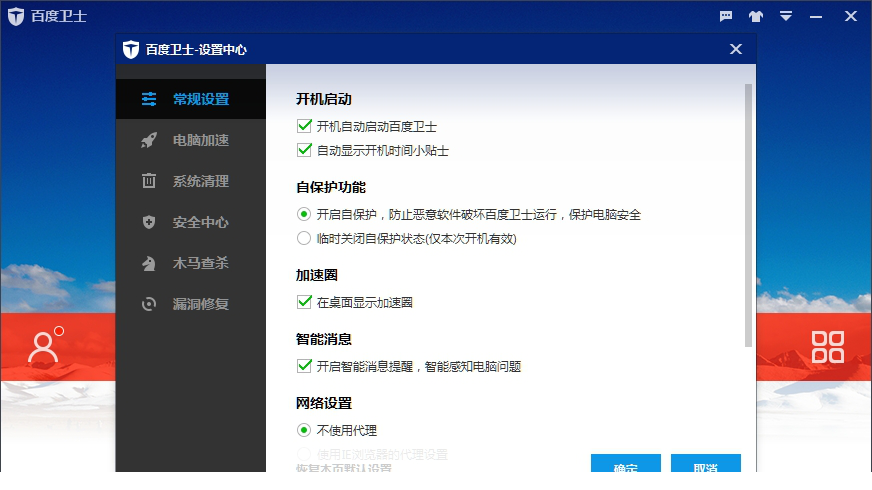The width and height of the screenshot is (872, 490).
Task: Open the skin shirt icon in main title bar
Action: point(755,16)
